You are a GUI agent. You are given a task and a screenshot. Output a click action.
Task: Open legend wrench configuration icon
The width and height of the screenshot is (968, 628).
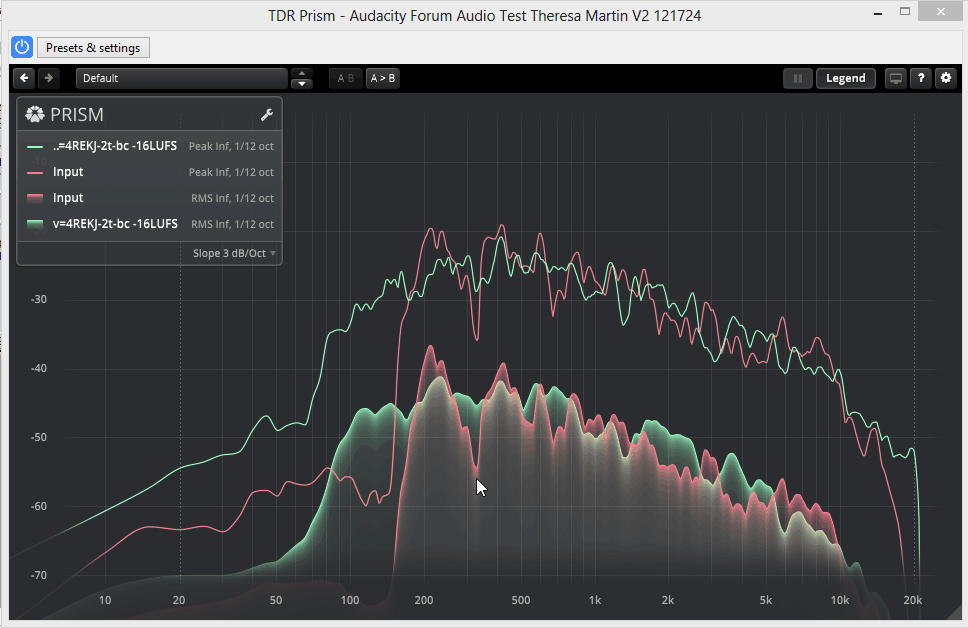(267, 115)
